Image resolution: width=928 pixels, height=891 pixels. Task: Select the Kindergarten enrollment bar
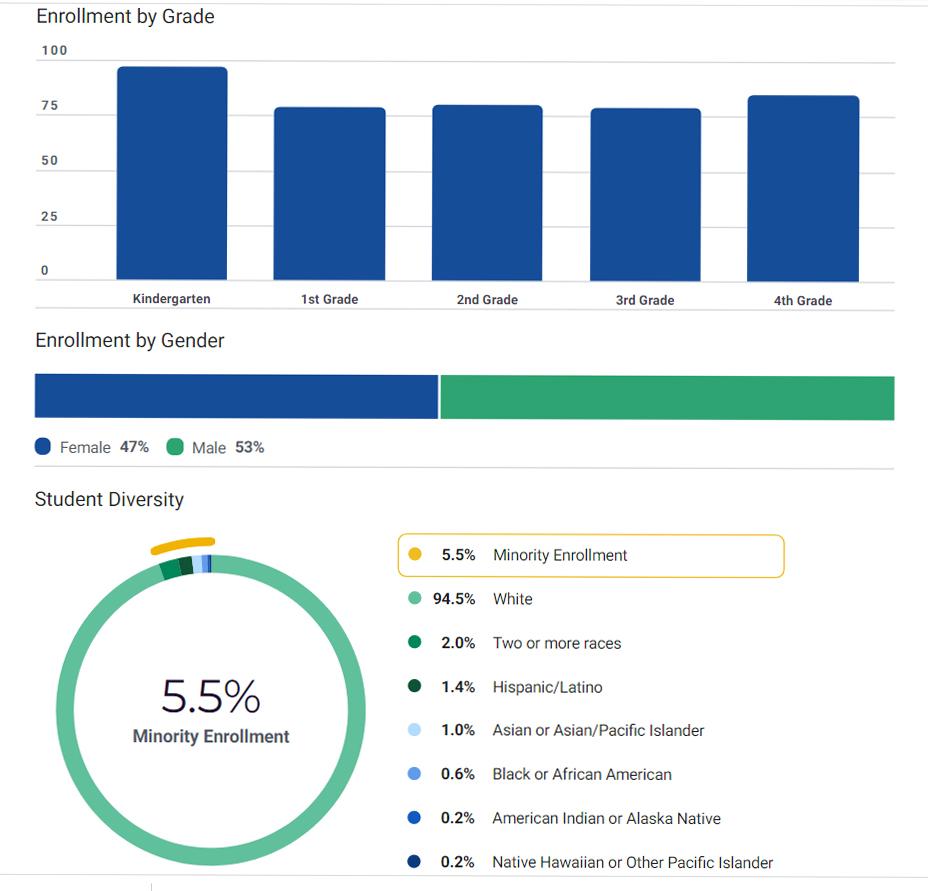(172, 175)
